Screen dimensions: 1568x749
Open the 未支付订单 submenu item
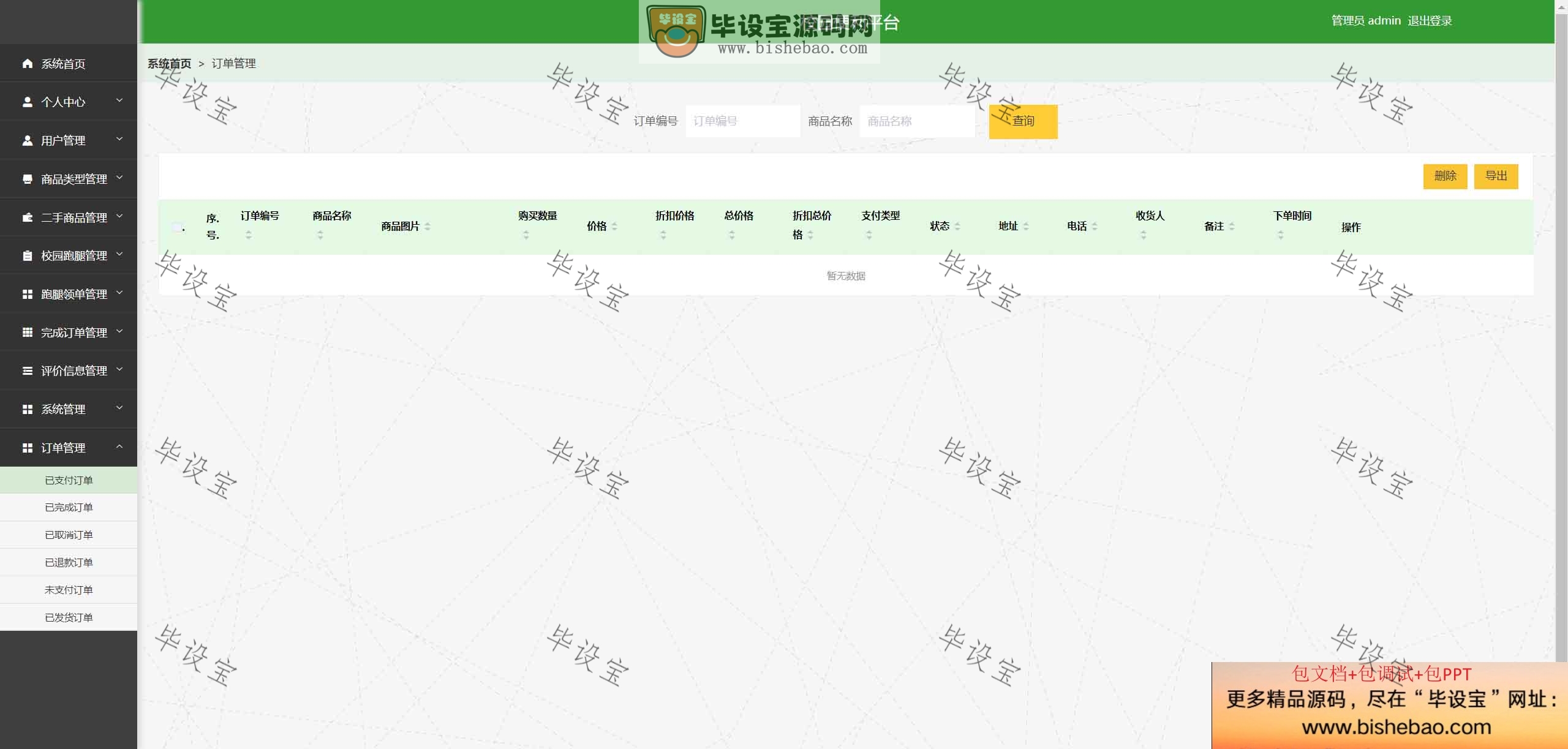click(x=69, y=590)
